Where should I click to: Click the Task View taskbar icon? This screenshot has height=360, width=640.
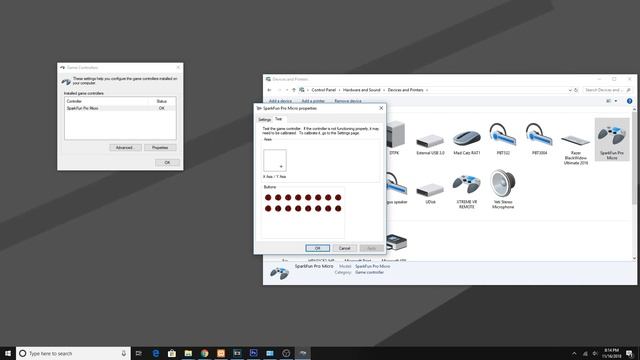click(139, 353)
